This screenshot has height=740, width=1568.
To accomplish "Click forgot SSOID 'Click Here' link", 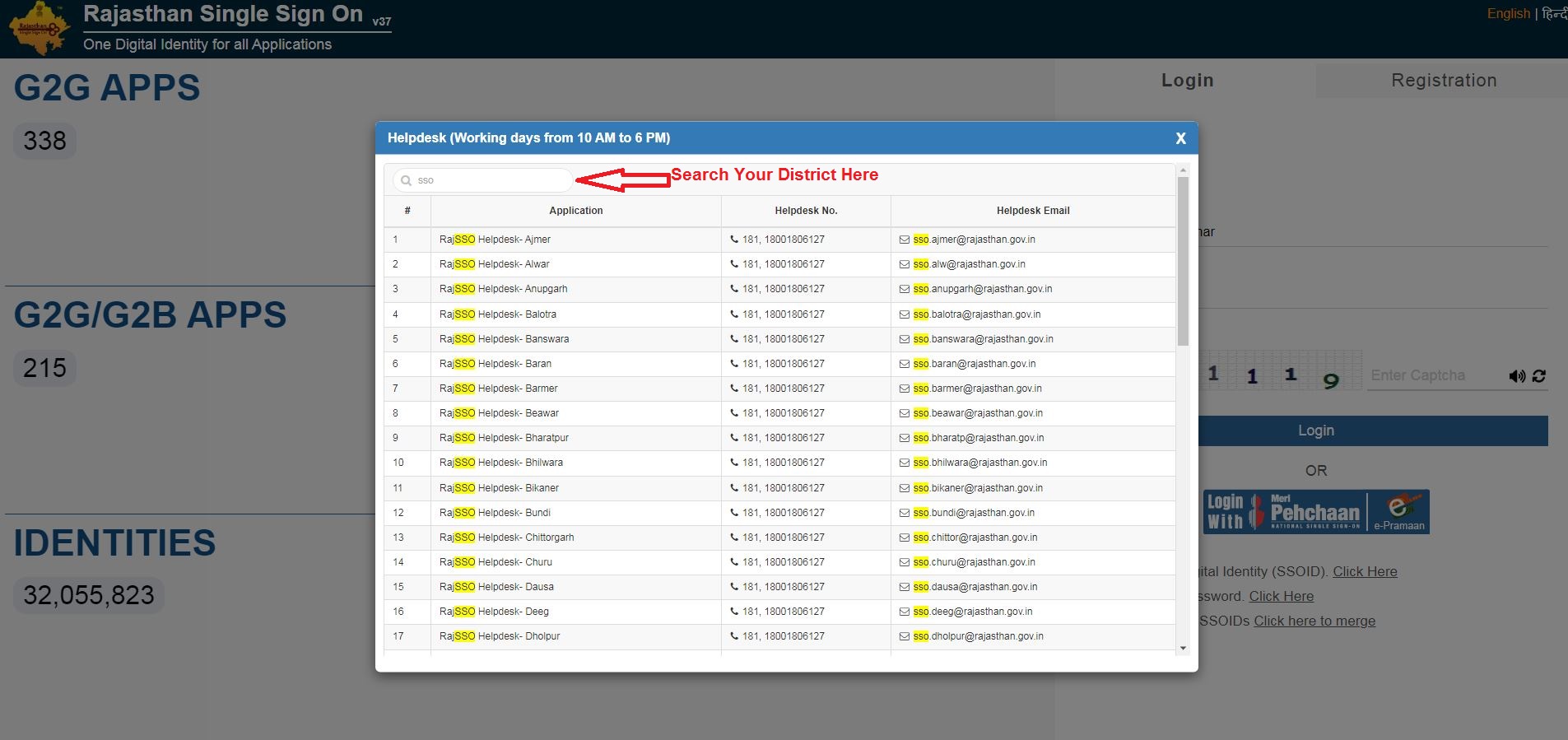I will point(1365,571).
